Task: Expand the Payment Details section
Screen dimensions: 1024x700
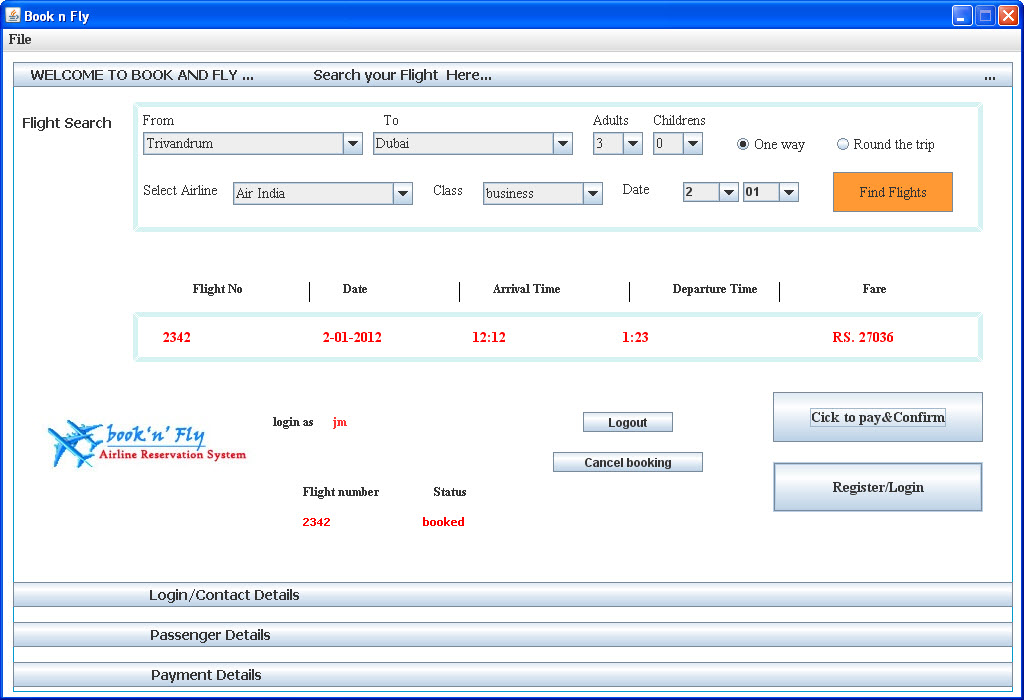Action: [x=513, y=675]
